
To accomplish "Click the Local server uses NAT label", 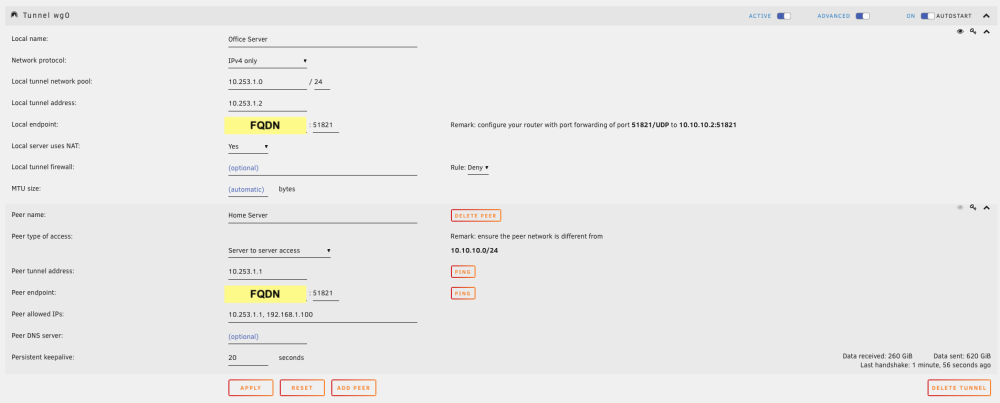I will pyautogui.click(x=45, y=146).
